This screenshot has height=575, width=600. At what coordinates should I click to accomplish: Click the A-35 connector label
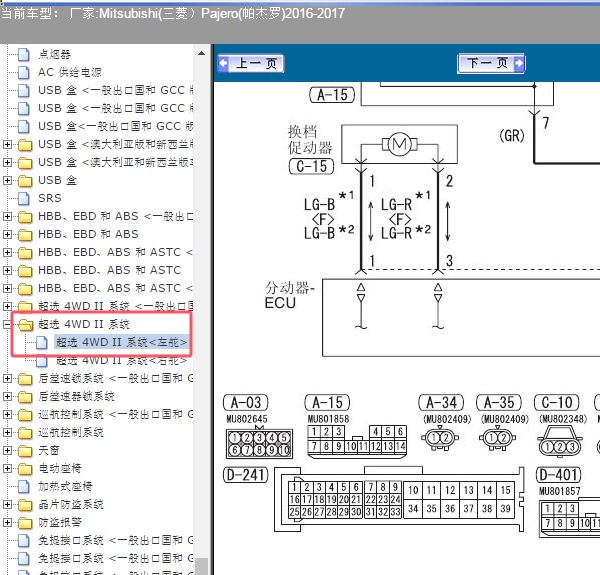pos(499,402)
